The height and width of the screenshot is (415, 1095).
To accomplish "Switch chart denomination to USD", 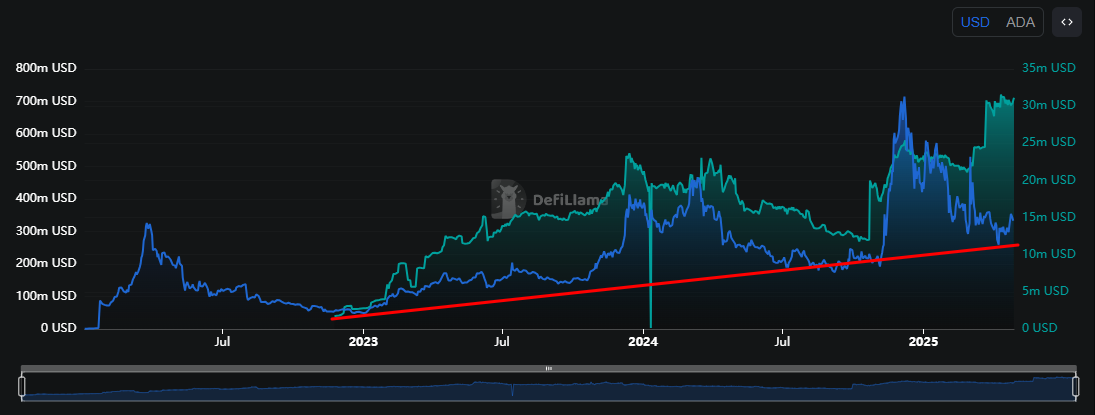I will click(x=975, y=22).
